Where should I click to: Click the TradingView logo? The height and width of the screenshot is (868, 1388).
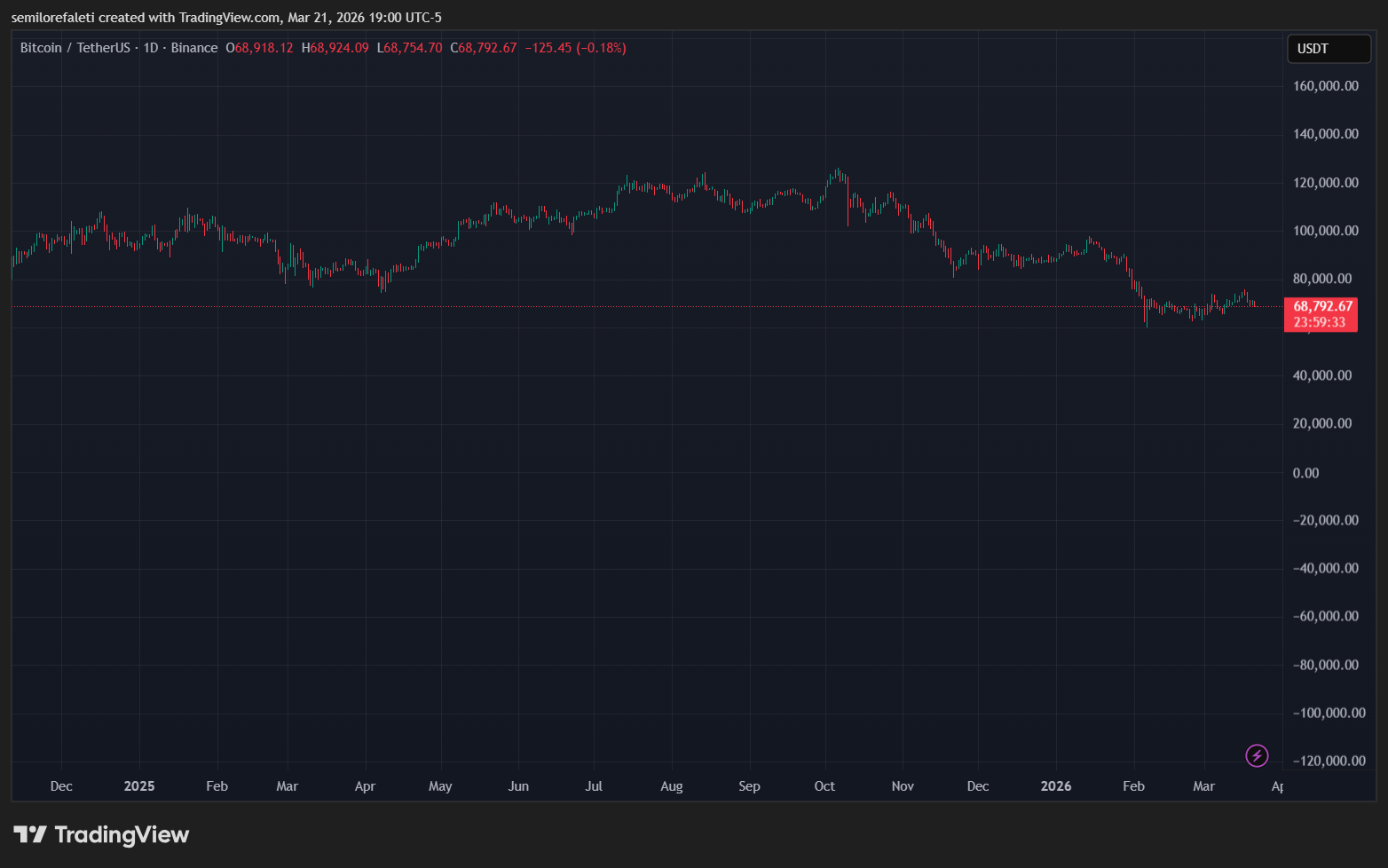tap(100, 834)
